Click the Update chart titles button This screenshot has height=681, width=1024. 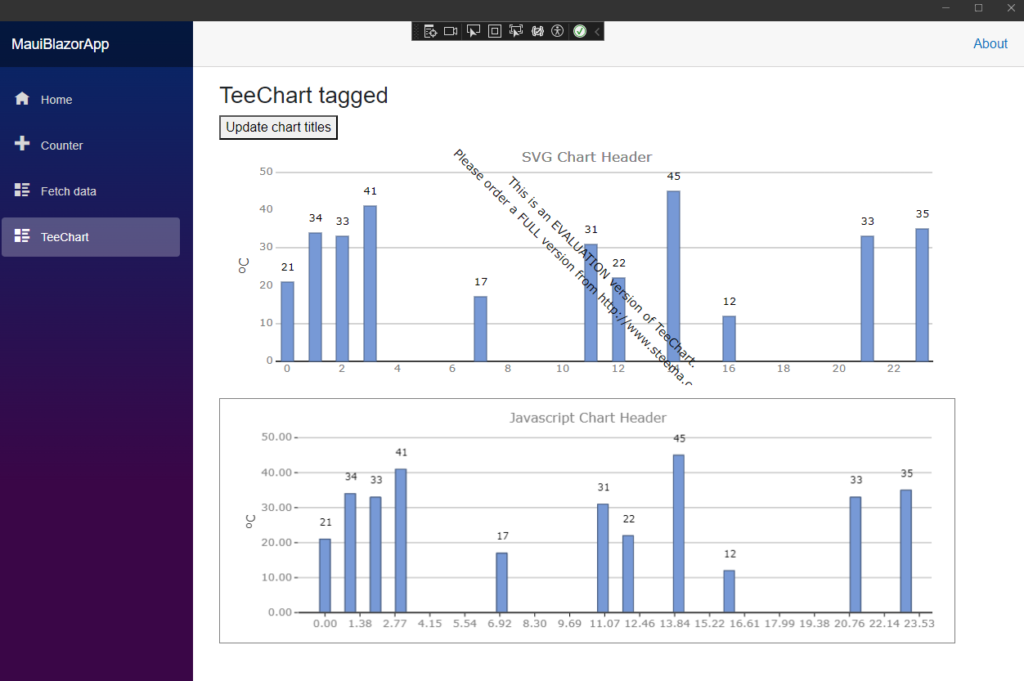278,127
